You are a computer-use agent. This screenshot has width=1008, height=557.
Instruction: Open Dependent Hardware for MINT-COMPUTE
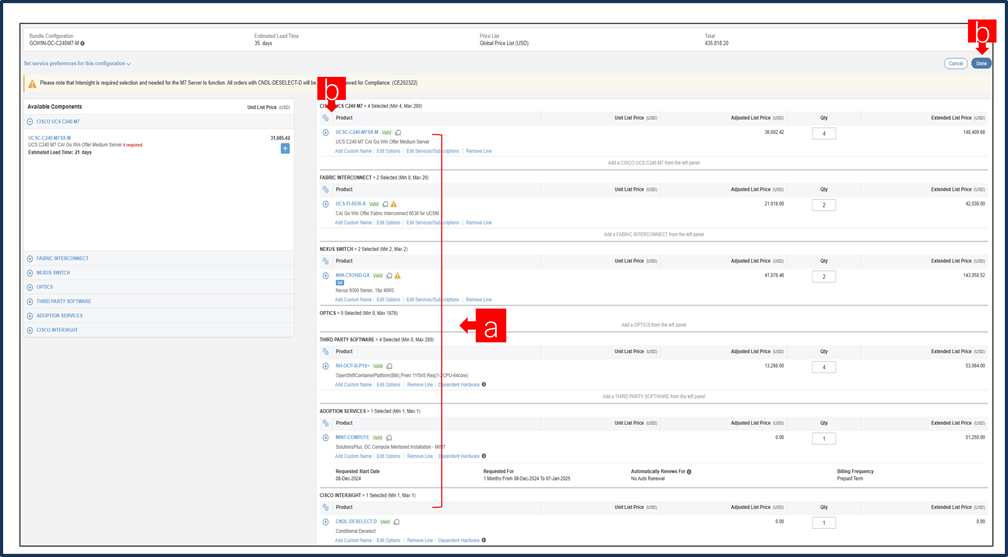(458, 456)
